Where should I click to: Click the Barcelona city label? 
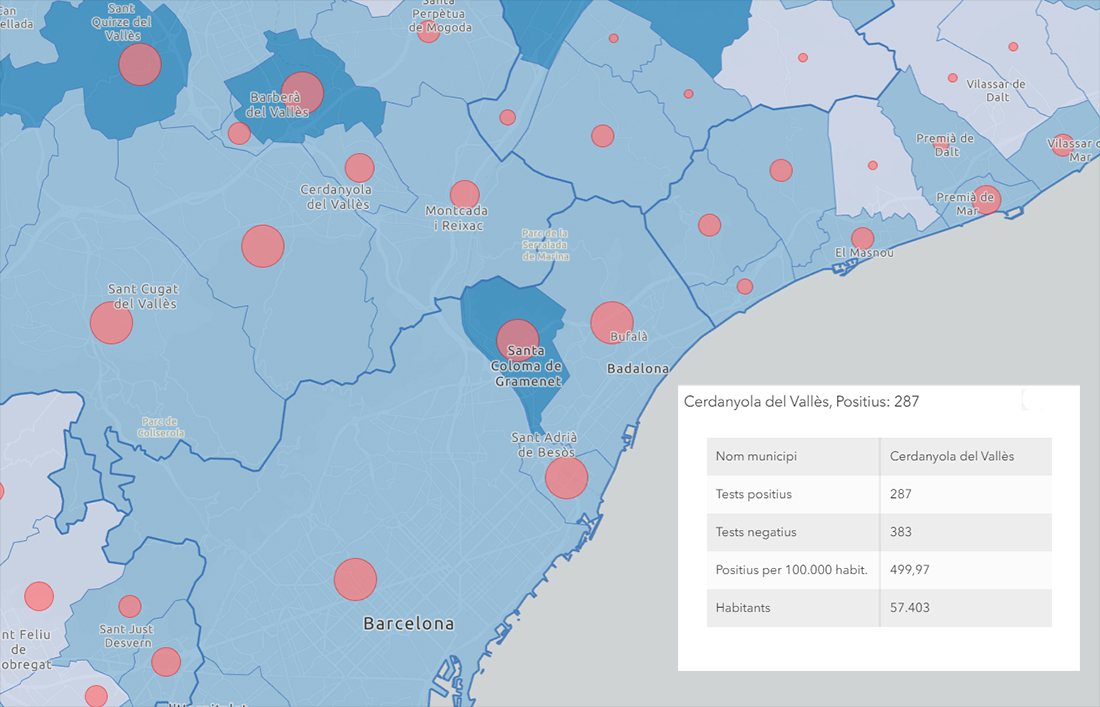tap(408, 624)
